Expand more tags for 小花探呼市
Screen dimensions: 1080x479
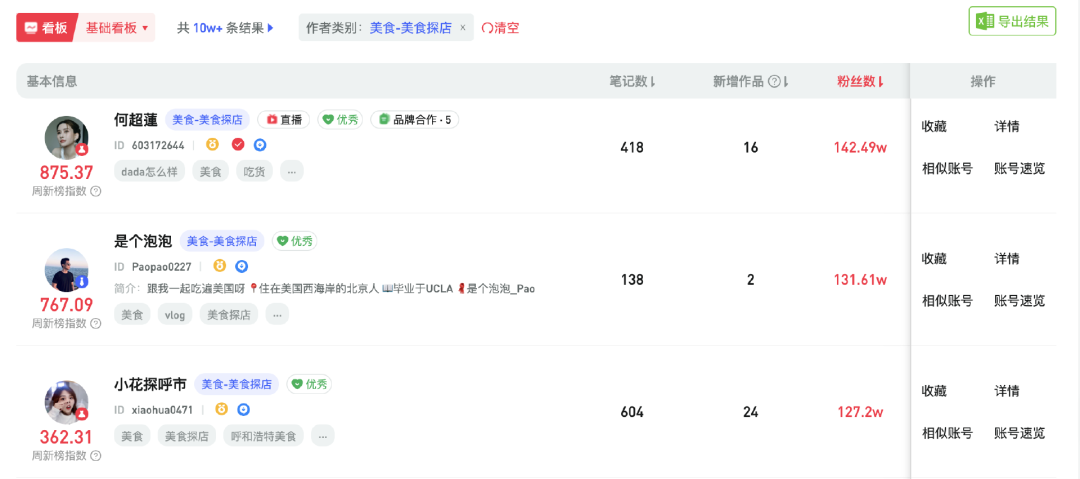pyautogui.click(x=322, y=436)
